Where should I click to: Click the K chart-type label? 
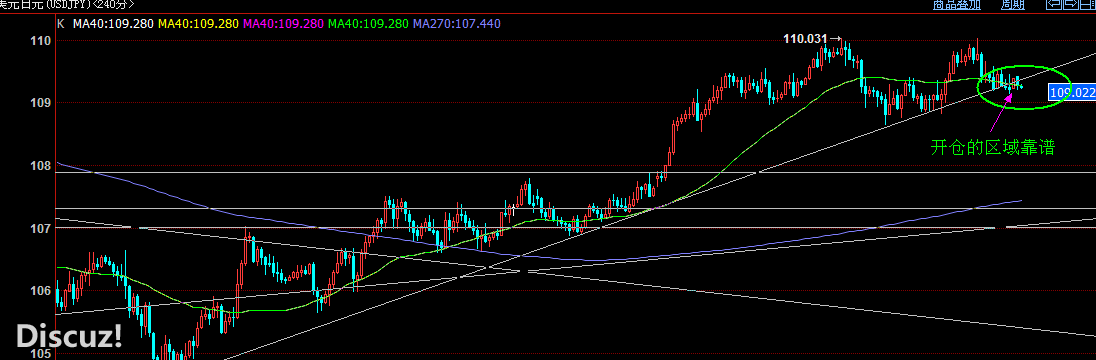pyautogui.click(x=60, y=24)
